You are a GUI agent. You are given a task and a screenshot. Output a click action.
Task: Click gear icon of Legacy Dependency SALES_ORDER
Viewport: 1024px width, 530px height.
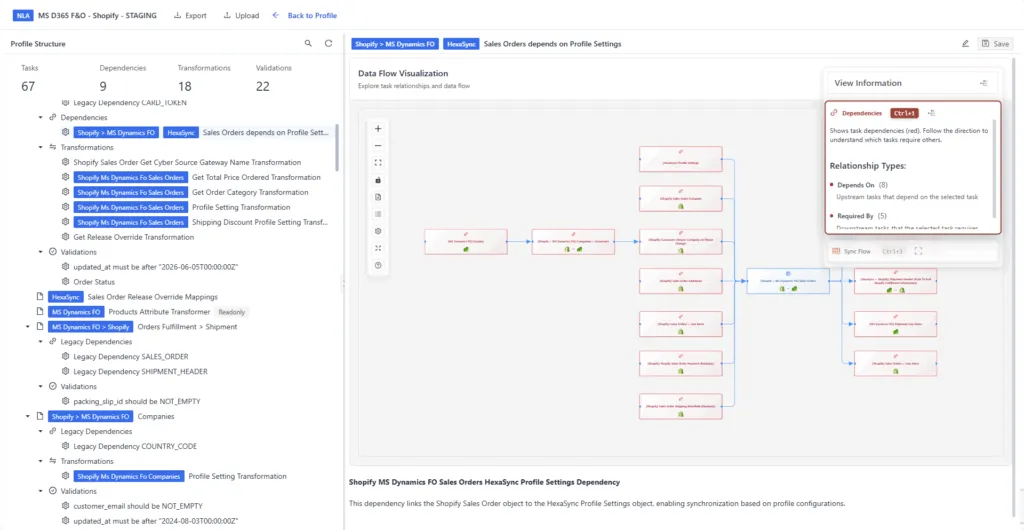click(x=65, y=356)
